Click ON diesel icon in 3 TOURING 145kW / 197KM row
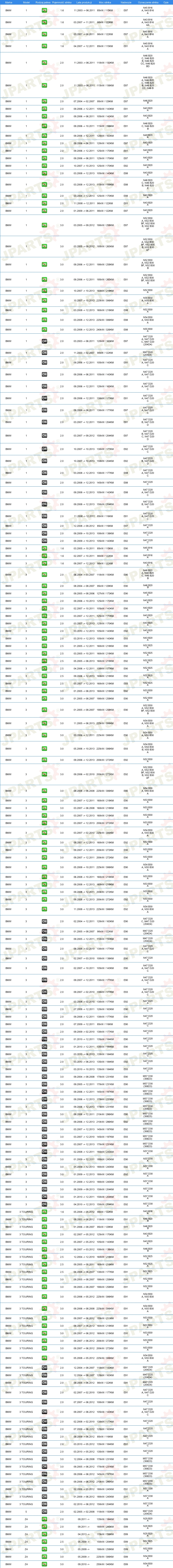This screenshot has width=173, height=1568. pyautogui.click(x=44, y=1474)
